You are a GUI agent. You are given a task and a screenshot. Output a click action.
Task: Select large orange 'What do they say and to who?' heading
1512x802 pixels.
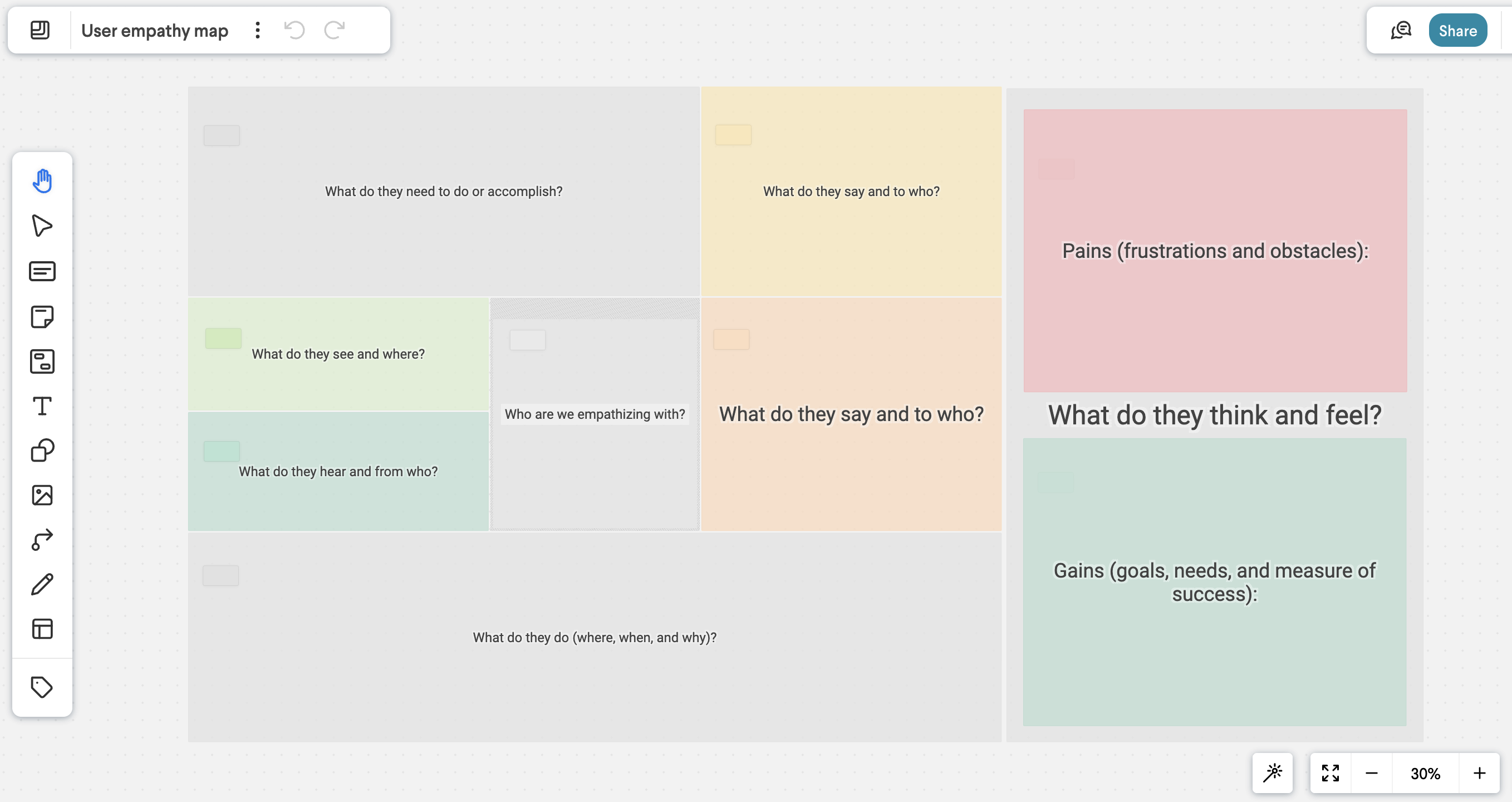click(851, 414)
